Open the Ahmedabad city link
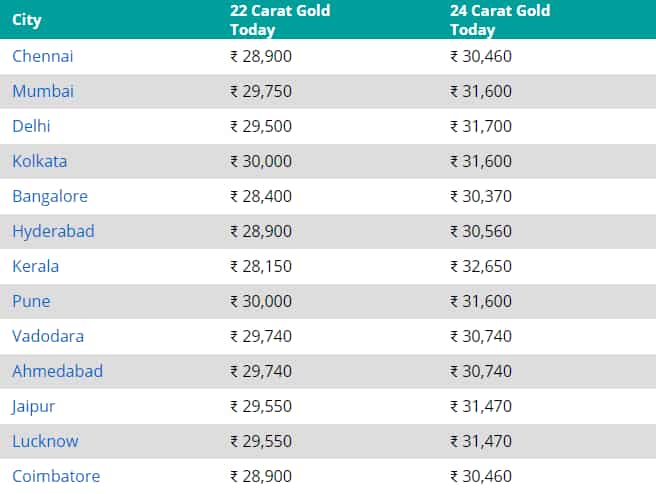 tap(58, 371)
